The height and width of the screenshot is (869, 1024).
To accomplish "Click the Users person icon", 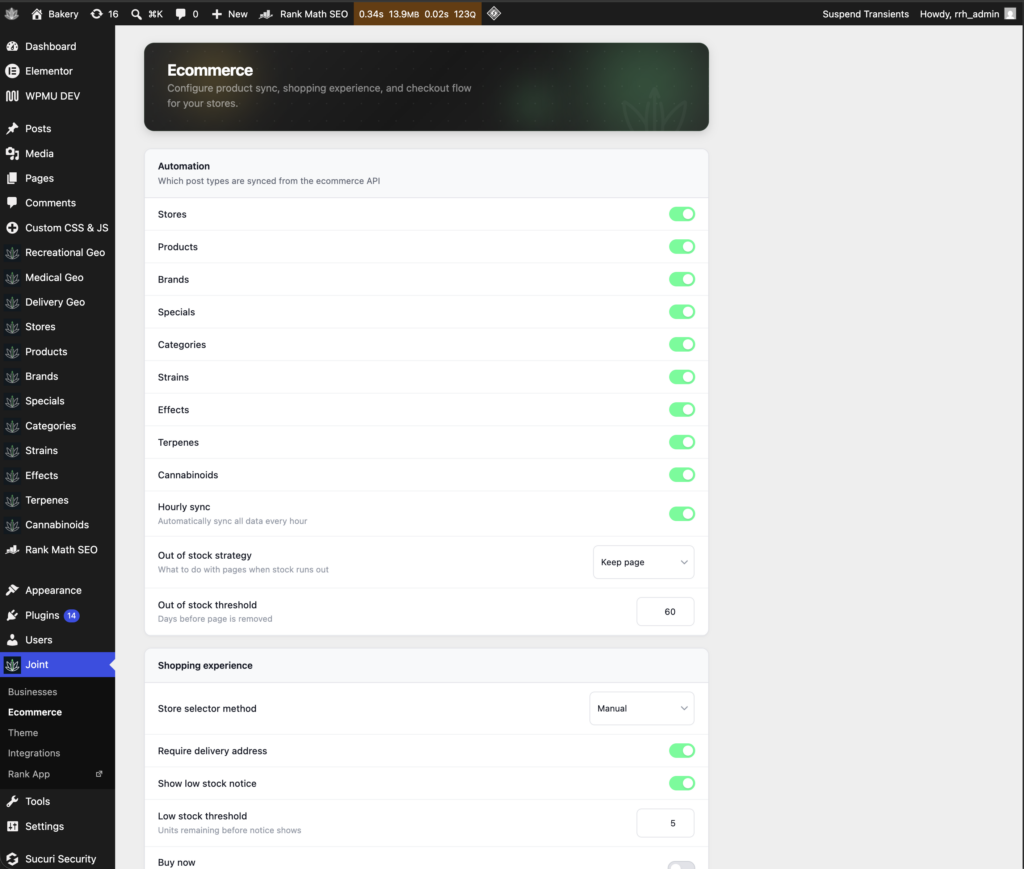I will point(12,640).
